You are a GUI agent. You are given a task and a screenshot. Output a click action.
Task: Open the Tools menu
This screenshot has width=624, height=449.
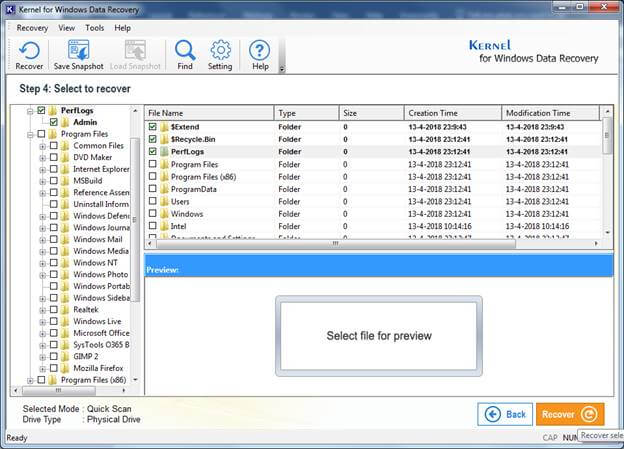pyautogui.click(x=94, y=28)
